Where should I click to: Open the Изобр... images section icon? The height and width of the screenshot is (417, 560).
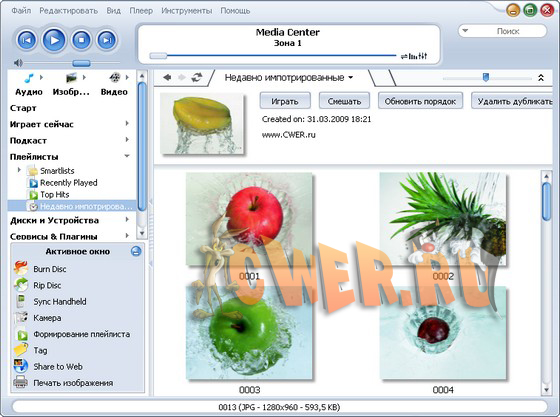pyautogui.click(x=71, y=77)
